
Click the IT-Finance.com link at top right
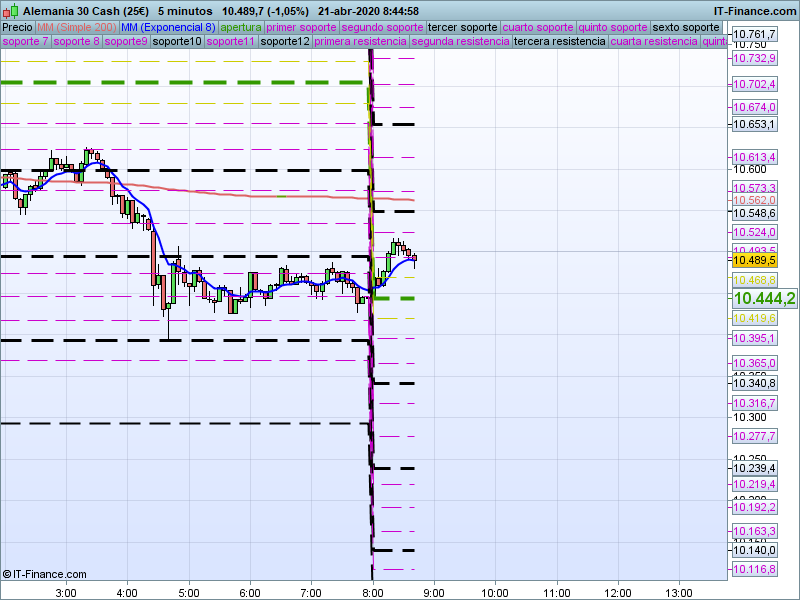(755, 11)
